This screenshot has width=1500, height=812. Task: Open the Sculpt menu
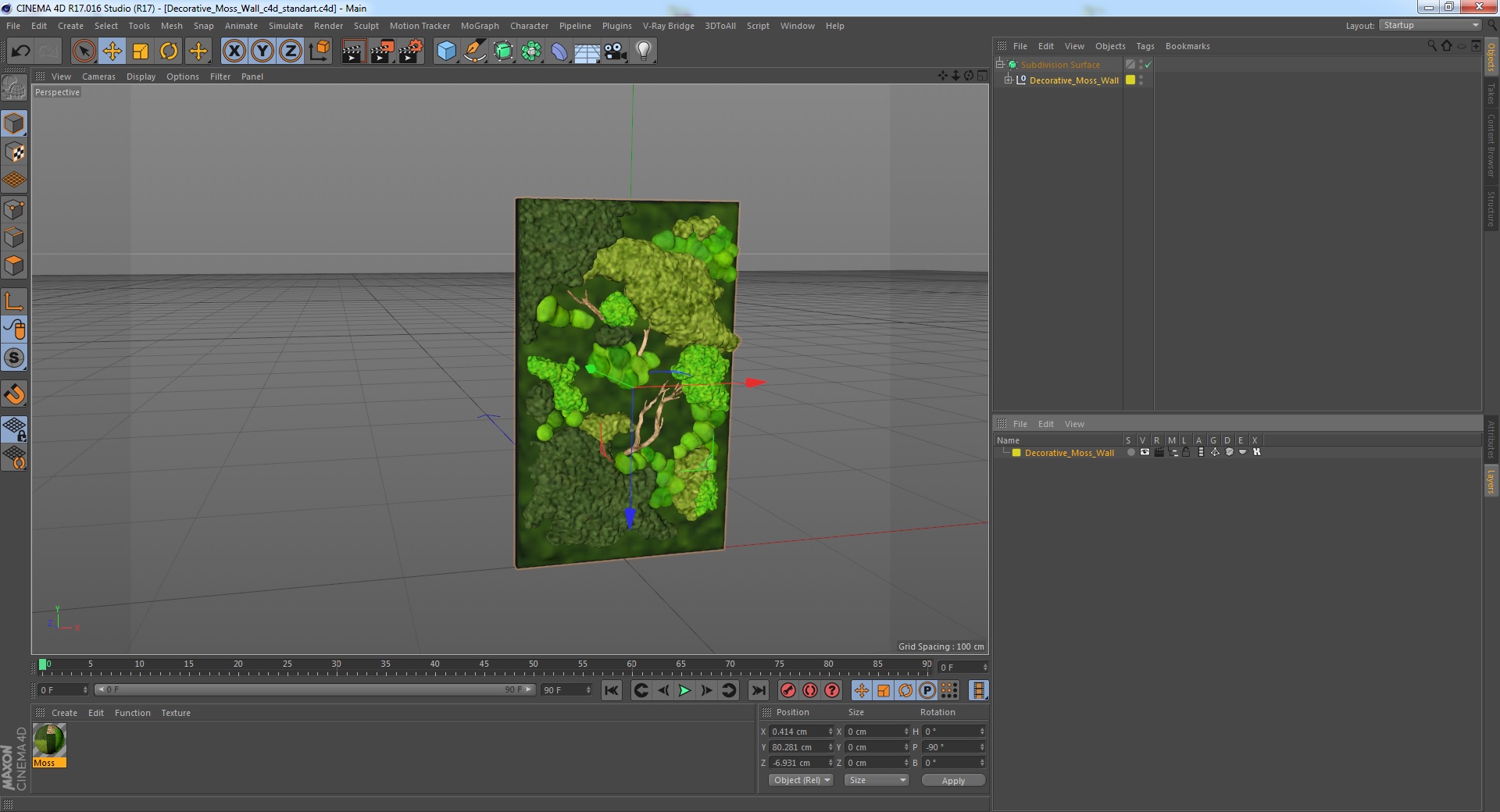point(366,26)
